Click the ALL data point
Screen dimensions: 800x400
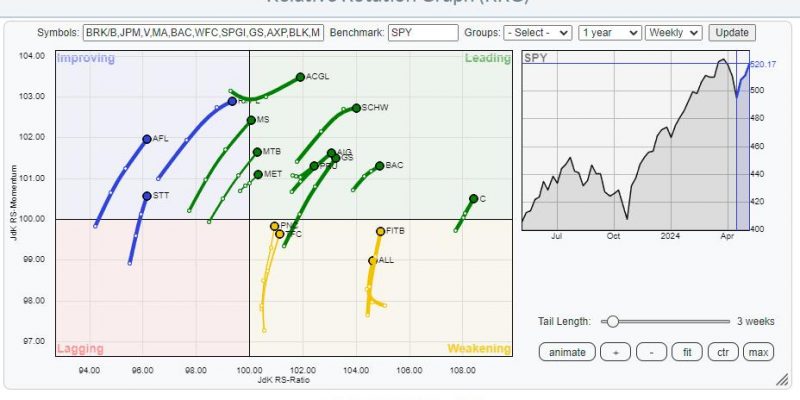coord(372,261)
